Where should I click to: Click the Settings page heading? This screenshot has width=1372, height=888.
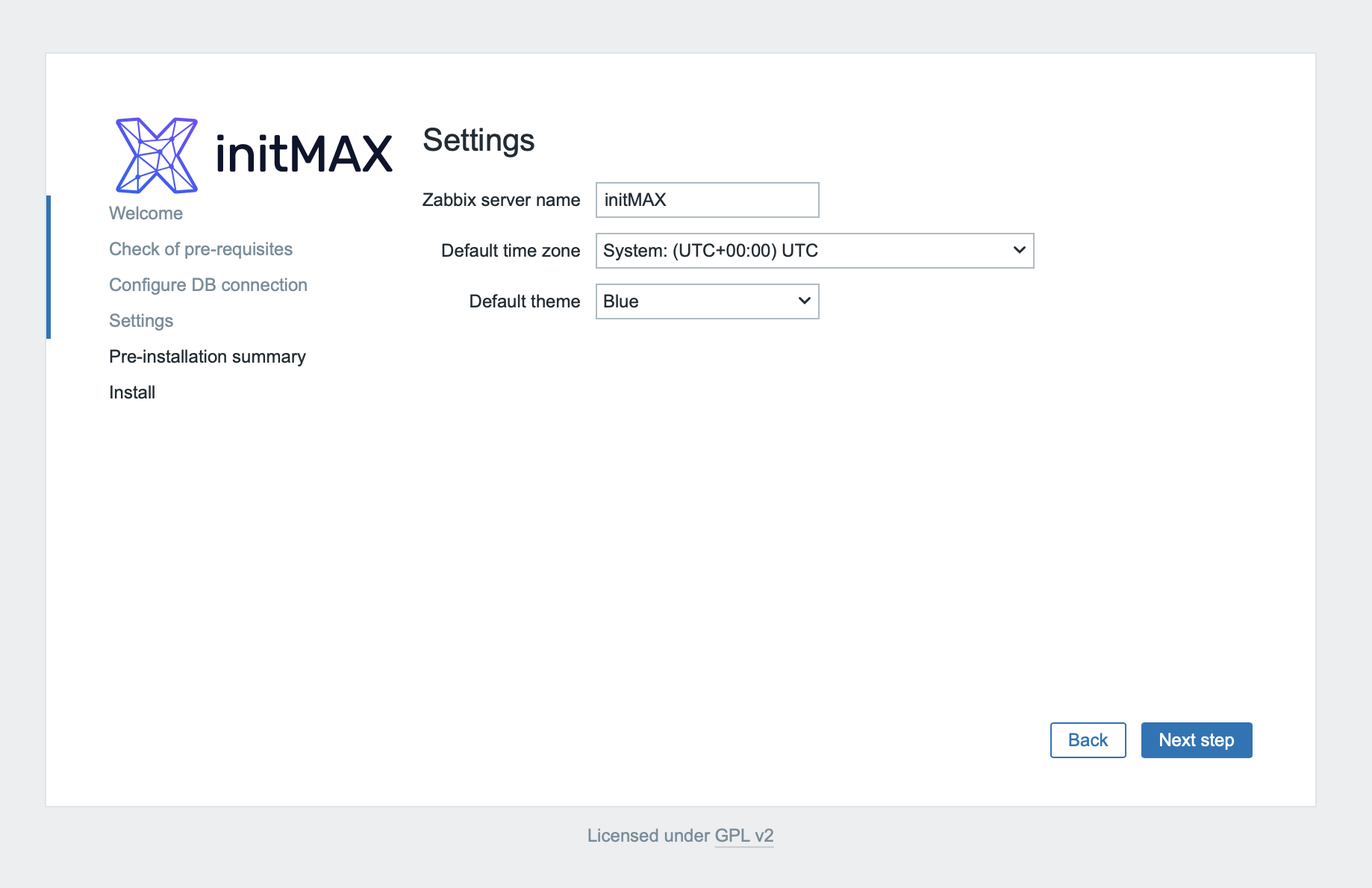tap(478, 140)
